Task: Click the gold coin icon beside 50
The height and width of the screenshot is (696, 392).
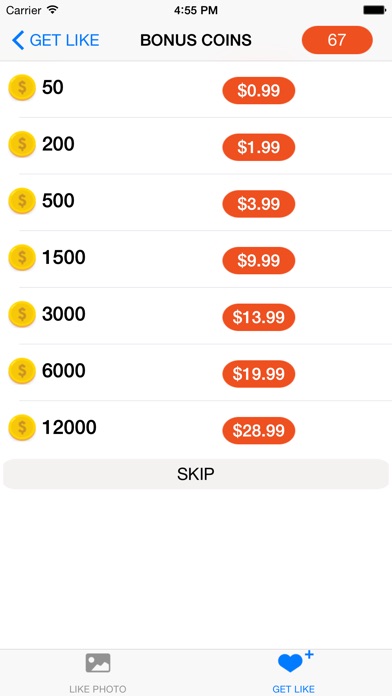Action: tap(22, 88)
